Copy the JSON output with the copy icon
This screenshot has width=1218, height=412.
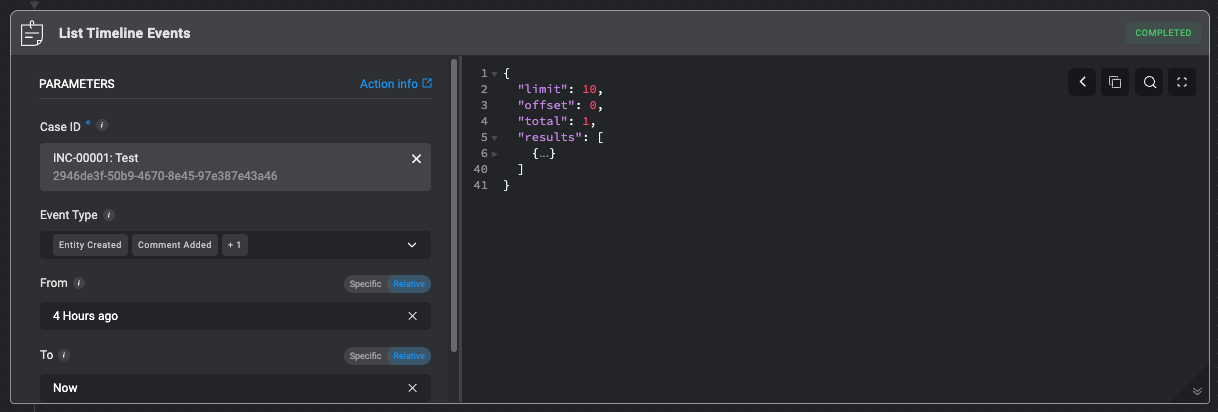(1115, 82)
